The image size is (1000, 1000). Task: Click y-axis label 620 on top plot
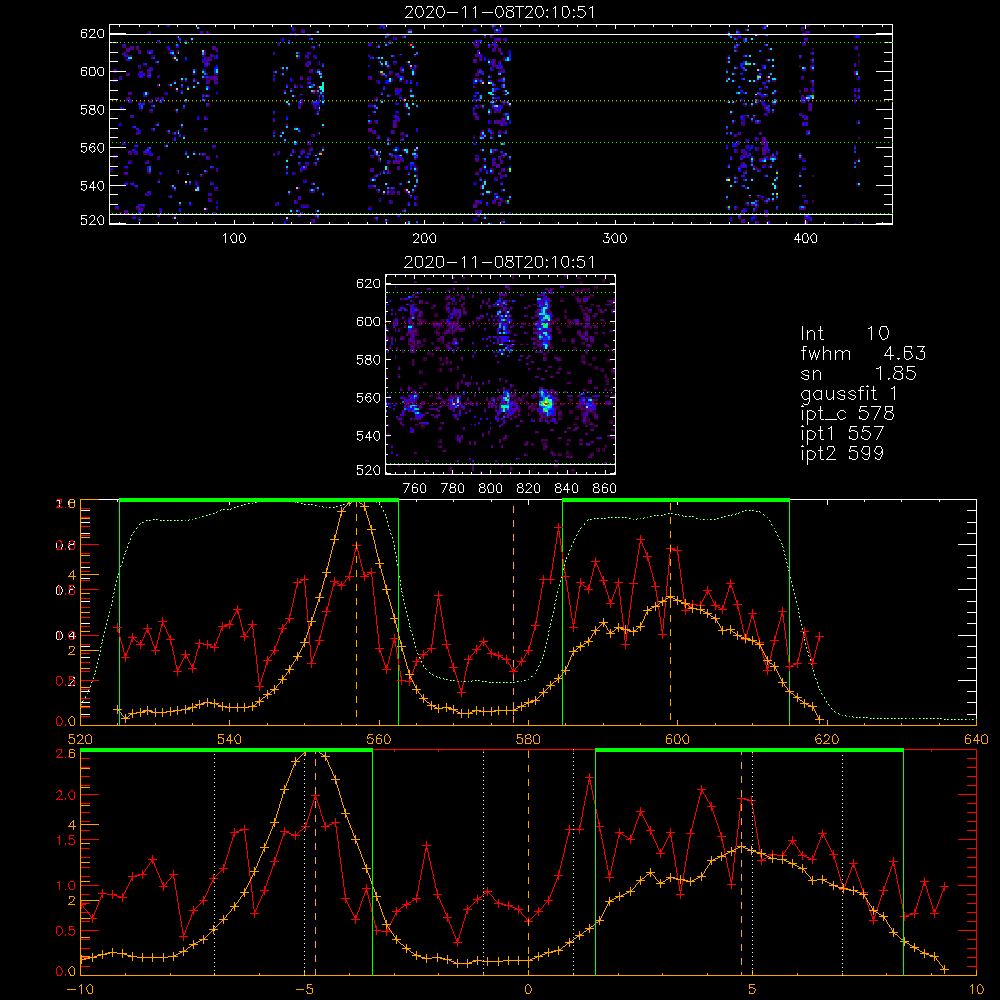(x=92, y=34)
